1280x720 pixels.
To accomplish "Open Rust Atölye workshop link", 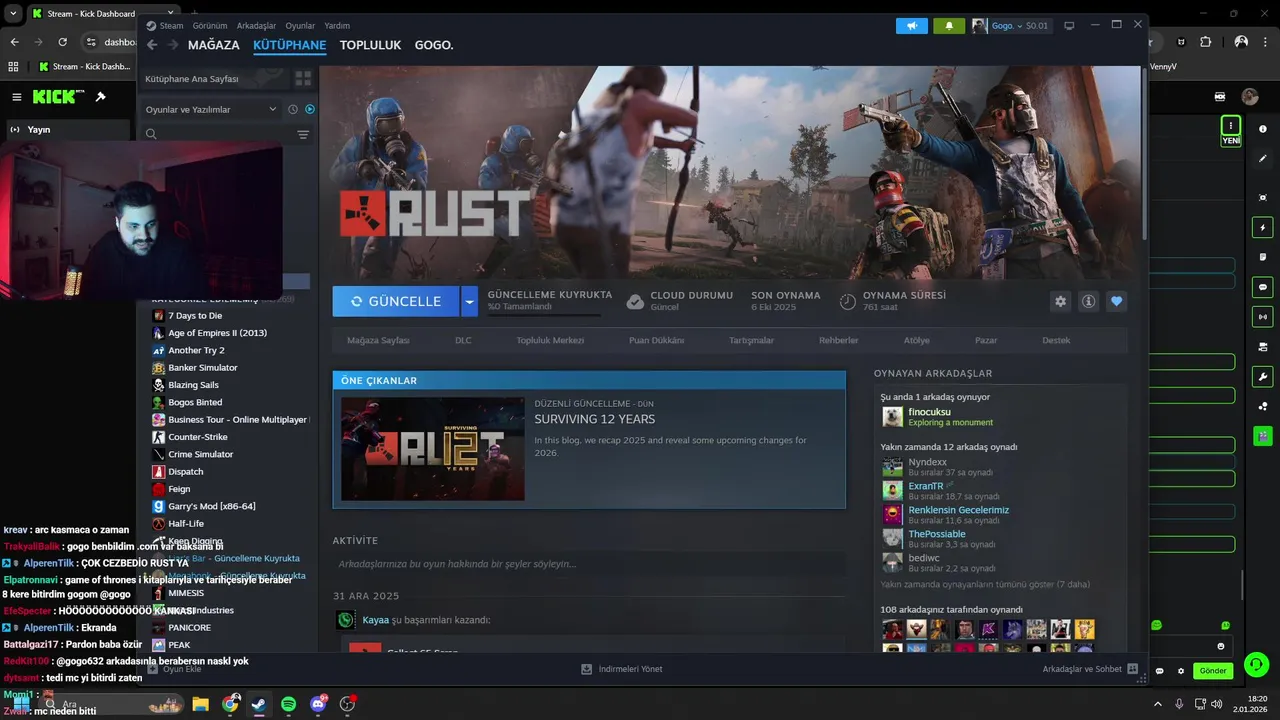I will coord(917,340).
